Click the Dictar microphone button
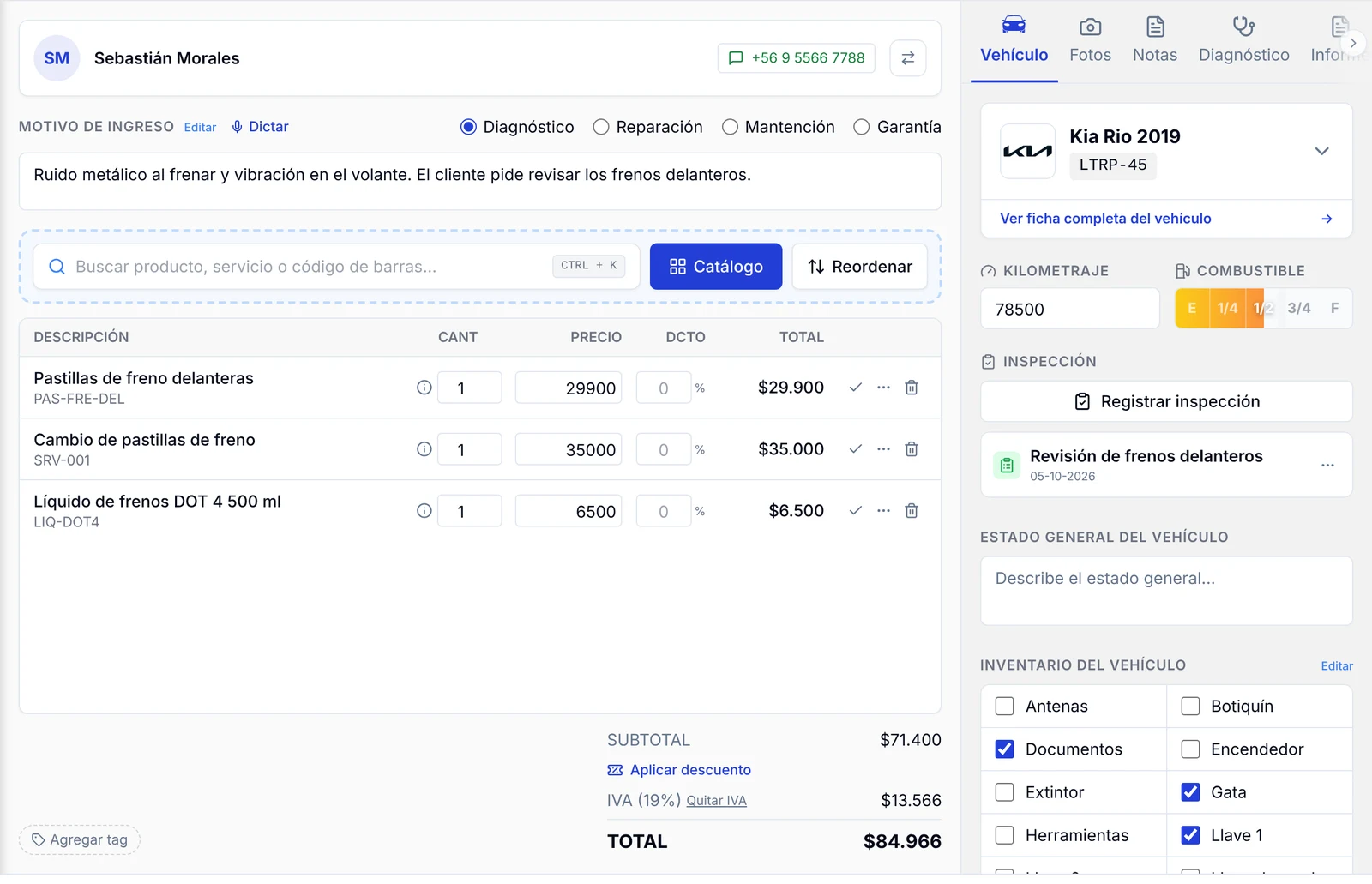The image size is (1372, 884). tap(260, 127)
